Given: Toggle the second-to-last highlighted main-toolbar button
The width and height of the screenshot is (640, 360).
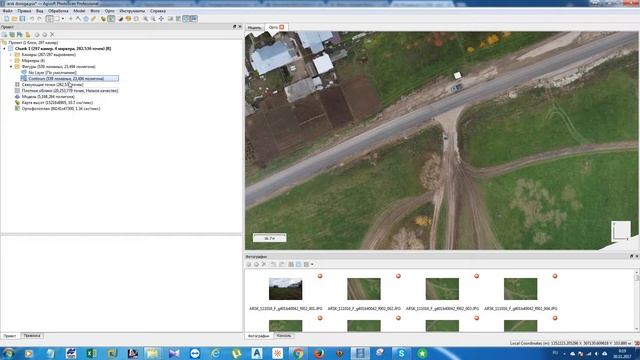Looking at the screenshot, I should [x=187, y=19].
